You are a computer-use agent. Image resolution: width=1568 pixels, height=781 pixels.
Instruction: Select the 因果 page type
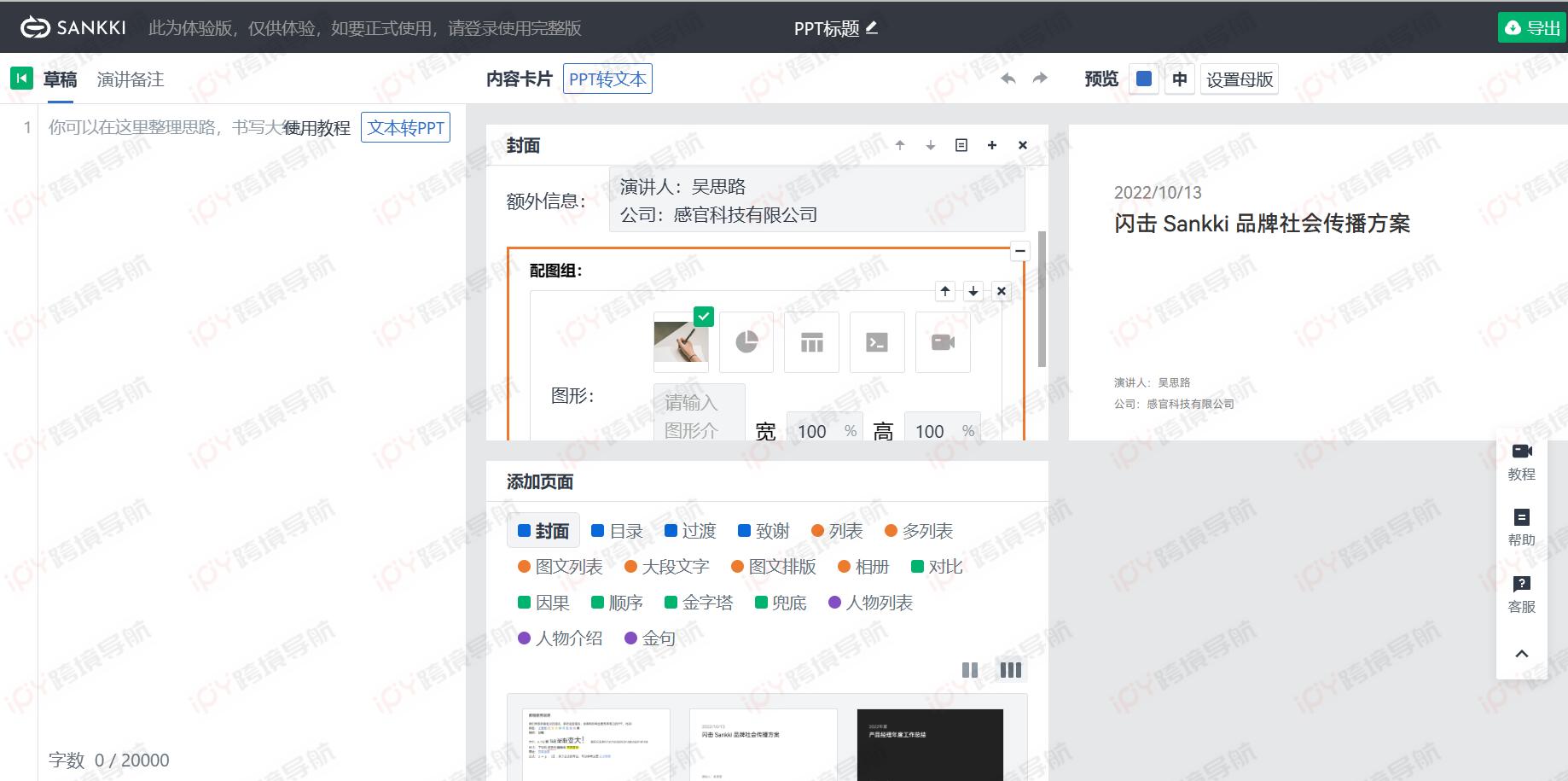(543, 603)
